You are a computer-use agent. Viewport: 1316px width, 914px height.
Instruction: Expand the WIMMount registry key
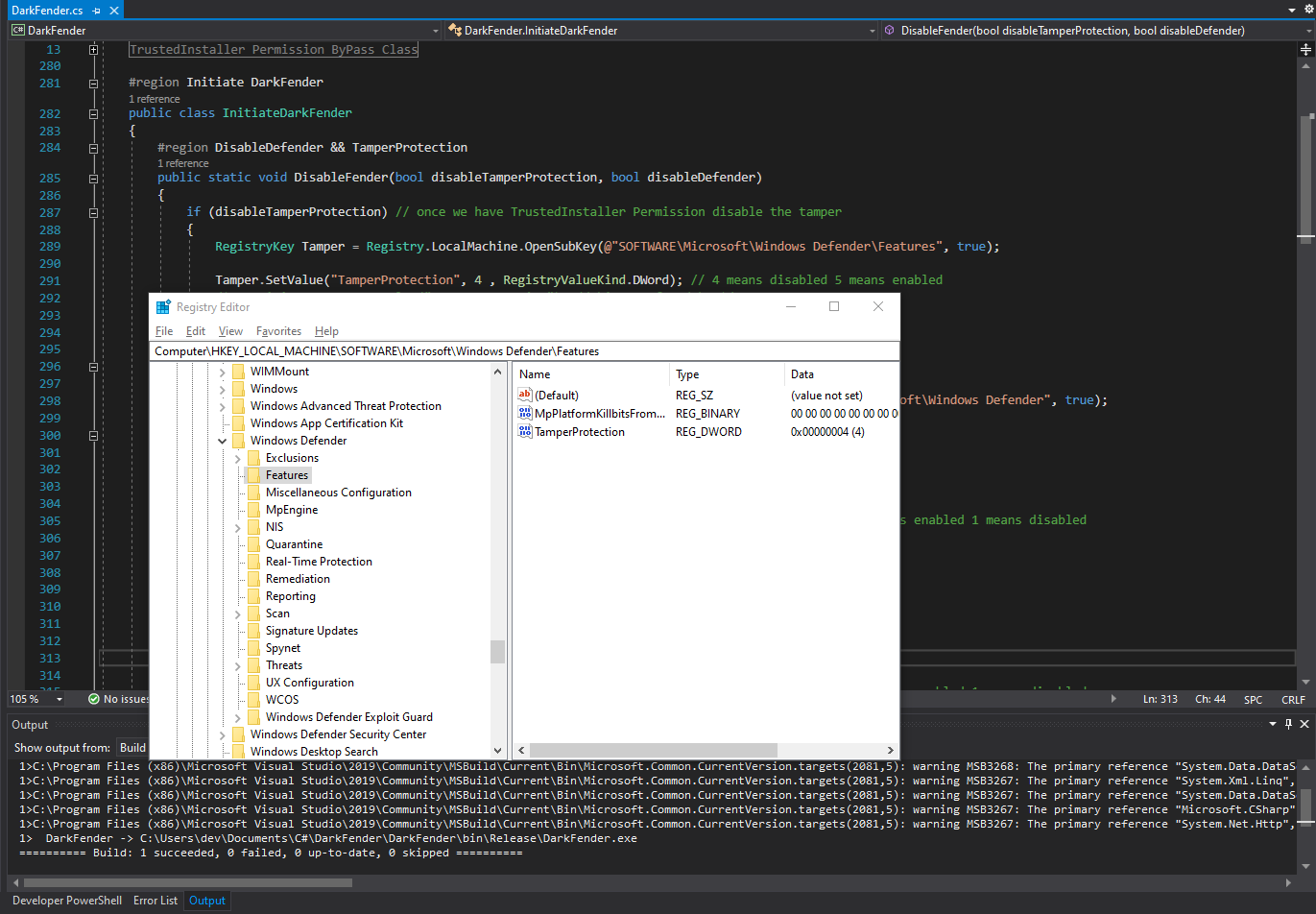(223, 373)
